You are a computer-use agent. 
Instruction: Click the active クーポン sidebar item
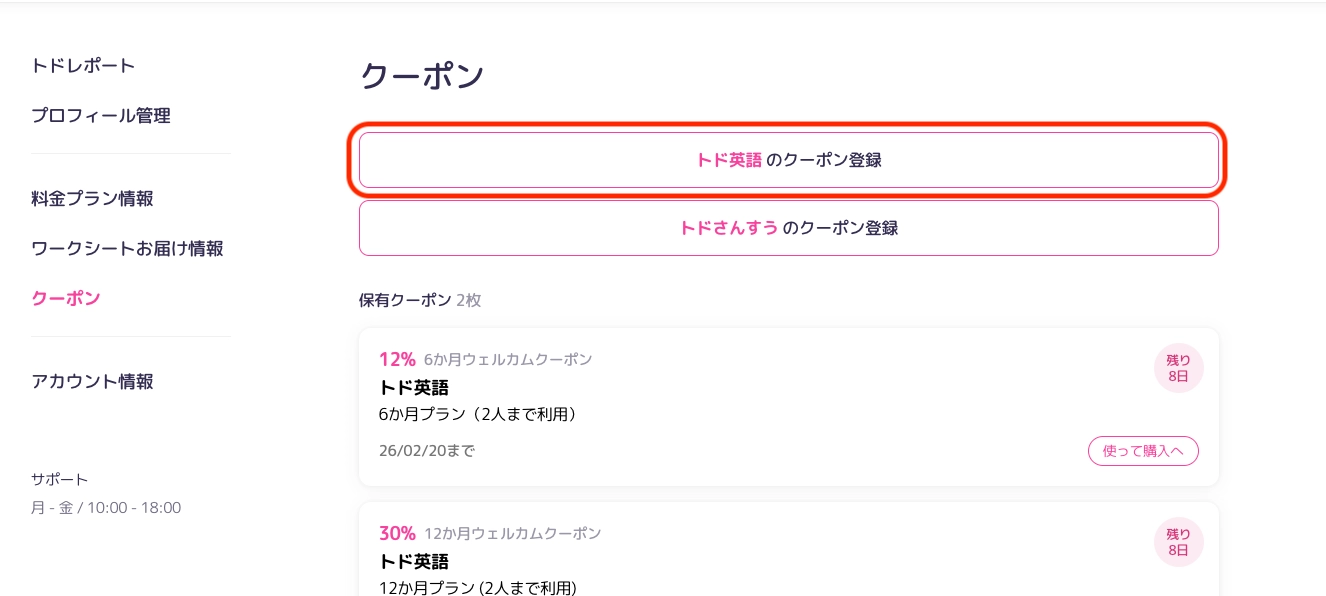click(66, 298)
